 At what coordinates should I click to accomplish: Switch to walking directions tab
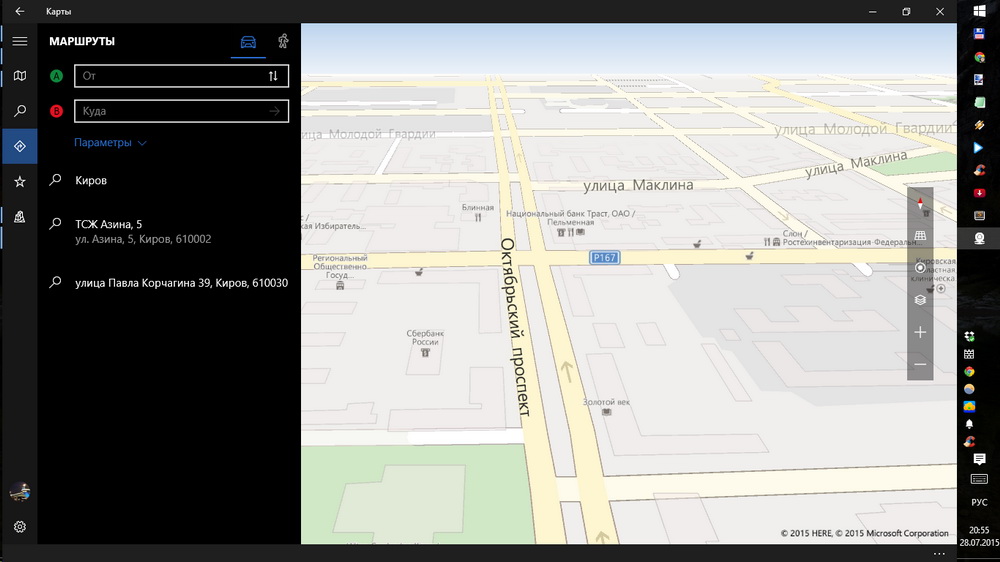coord(283,41)
